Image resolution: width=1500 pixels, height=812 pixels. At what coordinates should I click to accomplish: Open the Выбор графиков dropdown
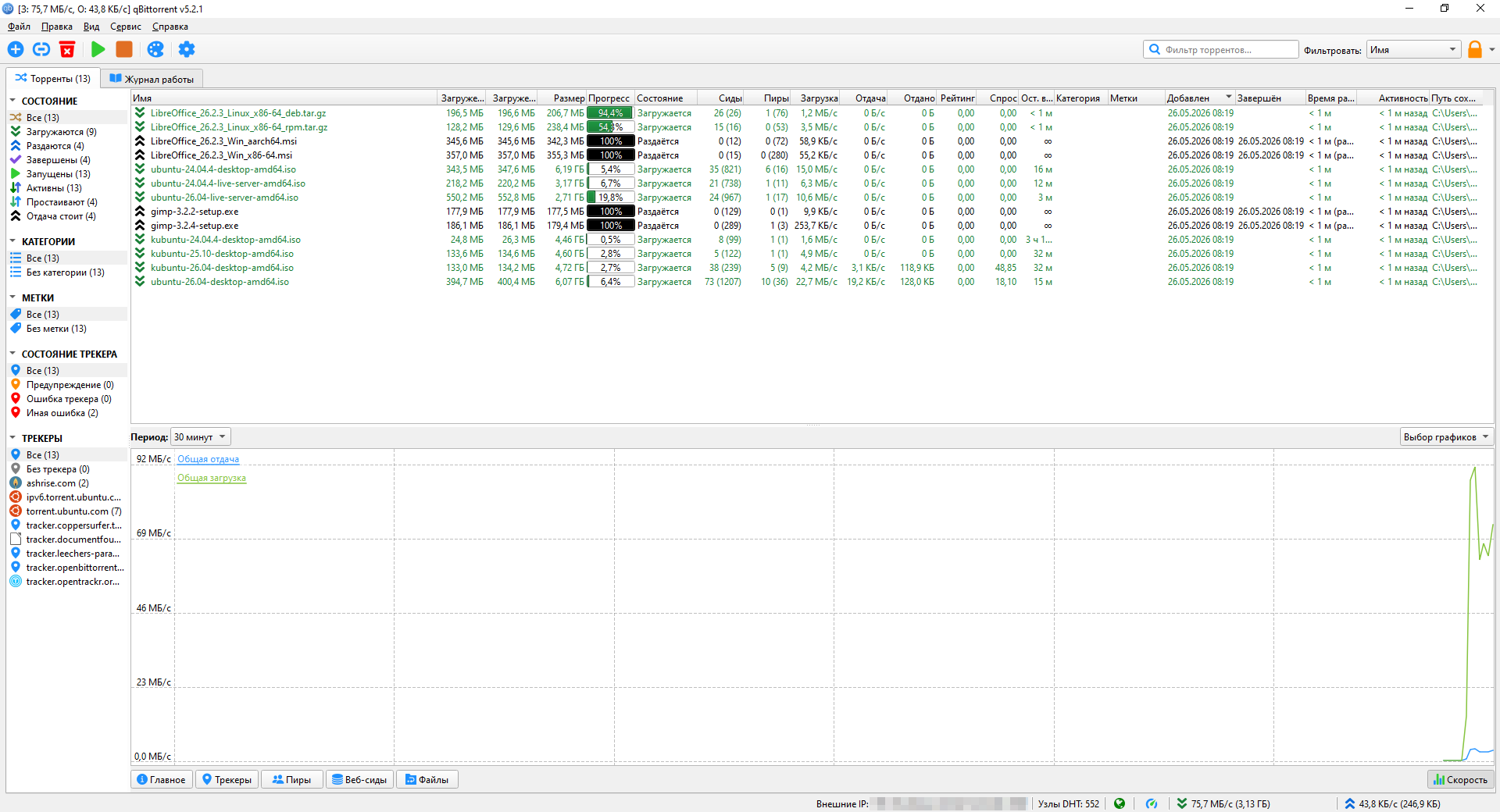[1446, 437]
